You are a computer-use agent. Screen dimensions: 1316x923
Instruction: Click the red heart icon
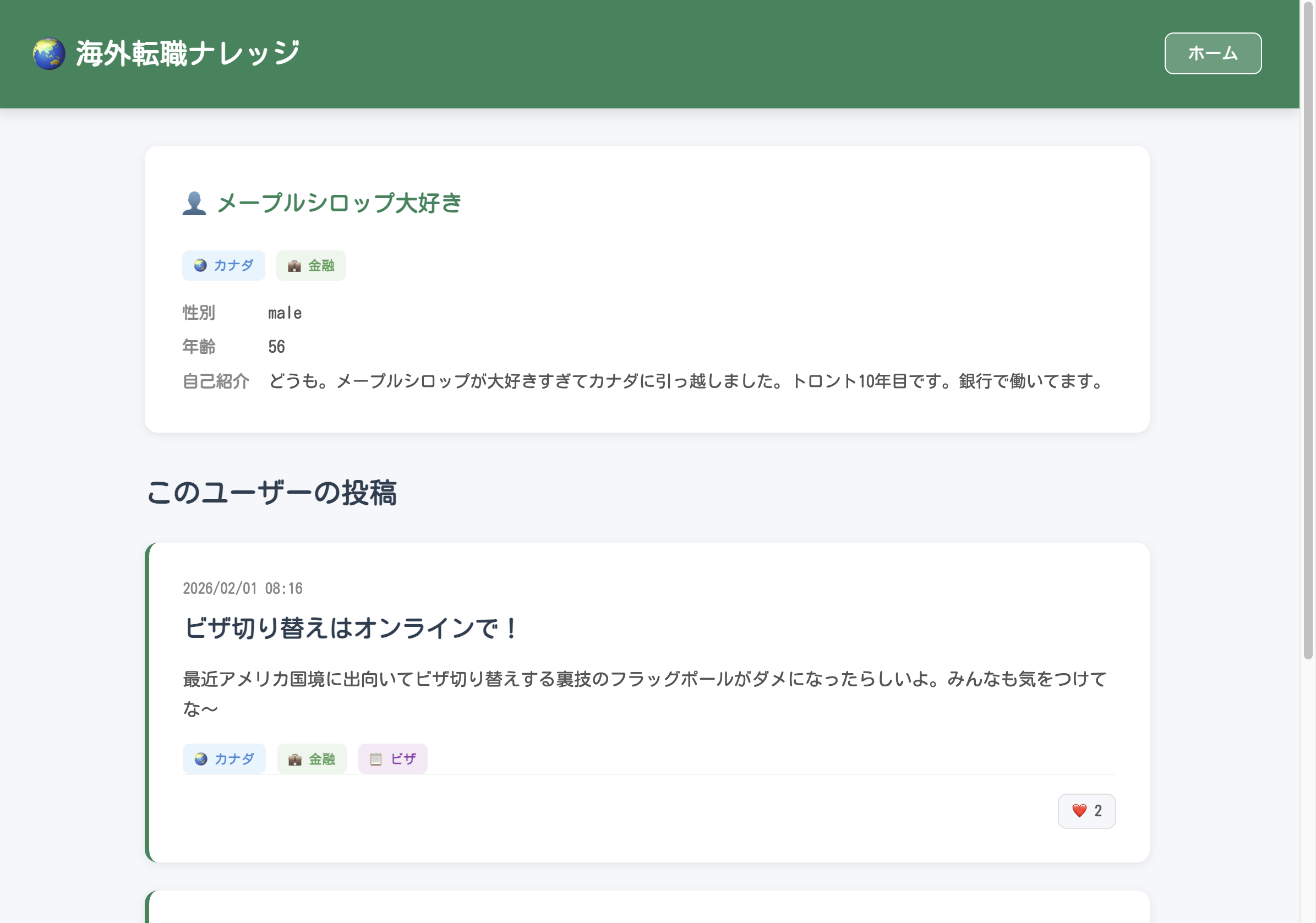tap(1079, 811)
